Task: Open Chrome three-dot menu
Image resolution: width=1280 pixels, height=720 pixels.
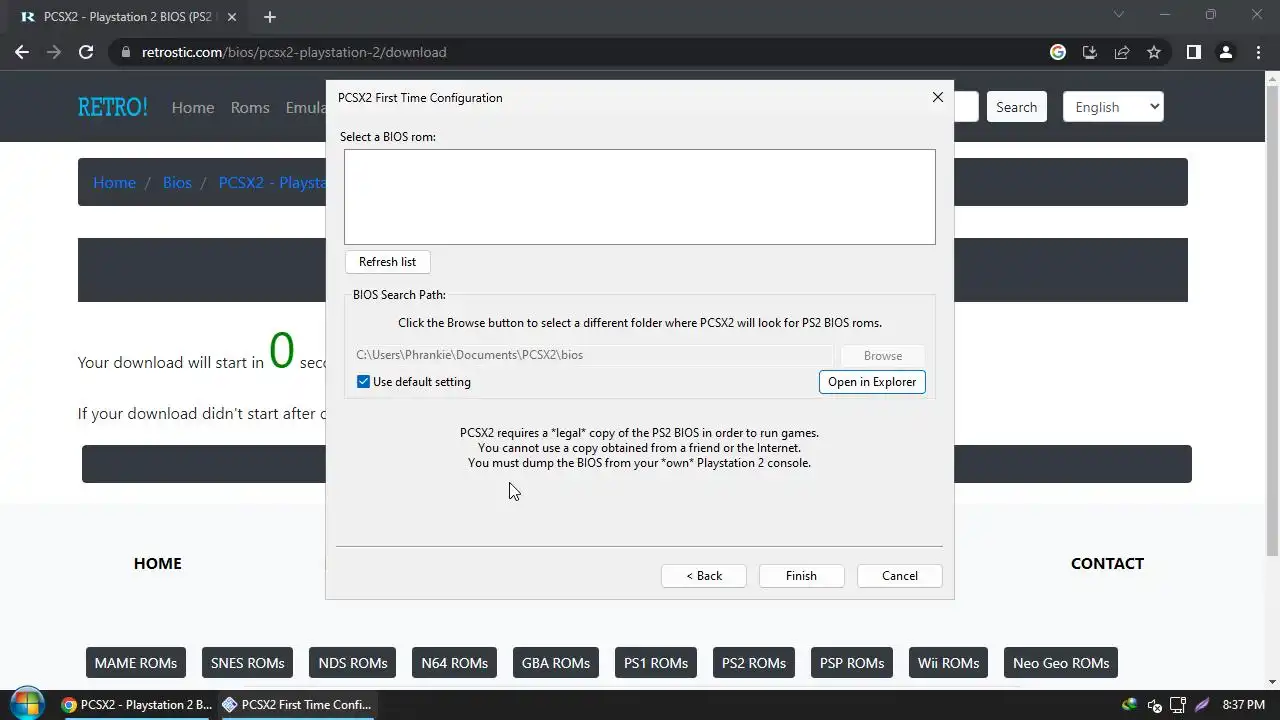Action: point(1257,52)
